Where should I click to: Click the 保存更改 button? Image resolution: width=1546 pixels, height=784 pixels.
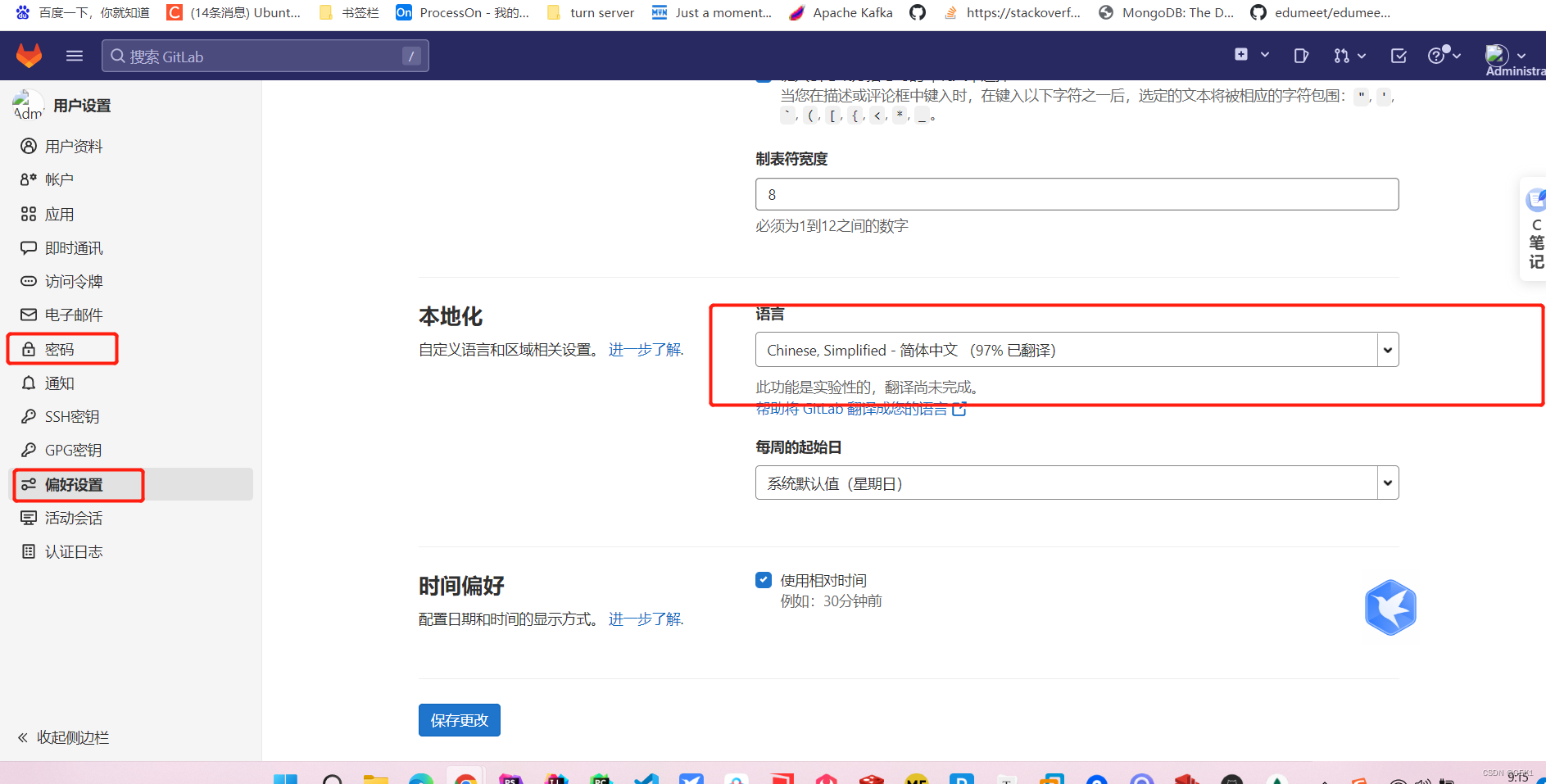[x=459, y=720]
